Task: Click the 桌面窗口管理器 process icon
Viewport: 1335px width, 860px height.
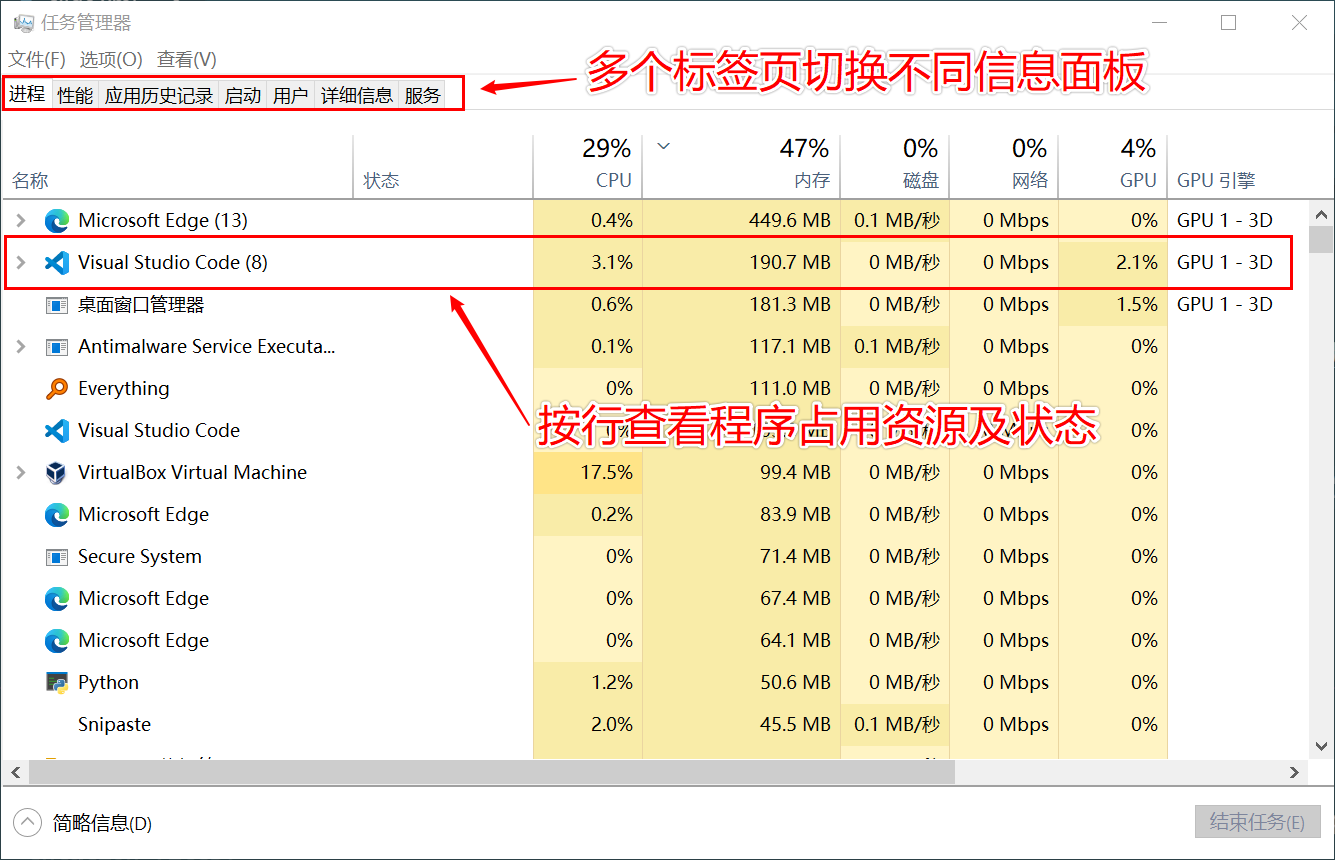Action: click(57, 305)
